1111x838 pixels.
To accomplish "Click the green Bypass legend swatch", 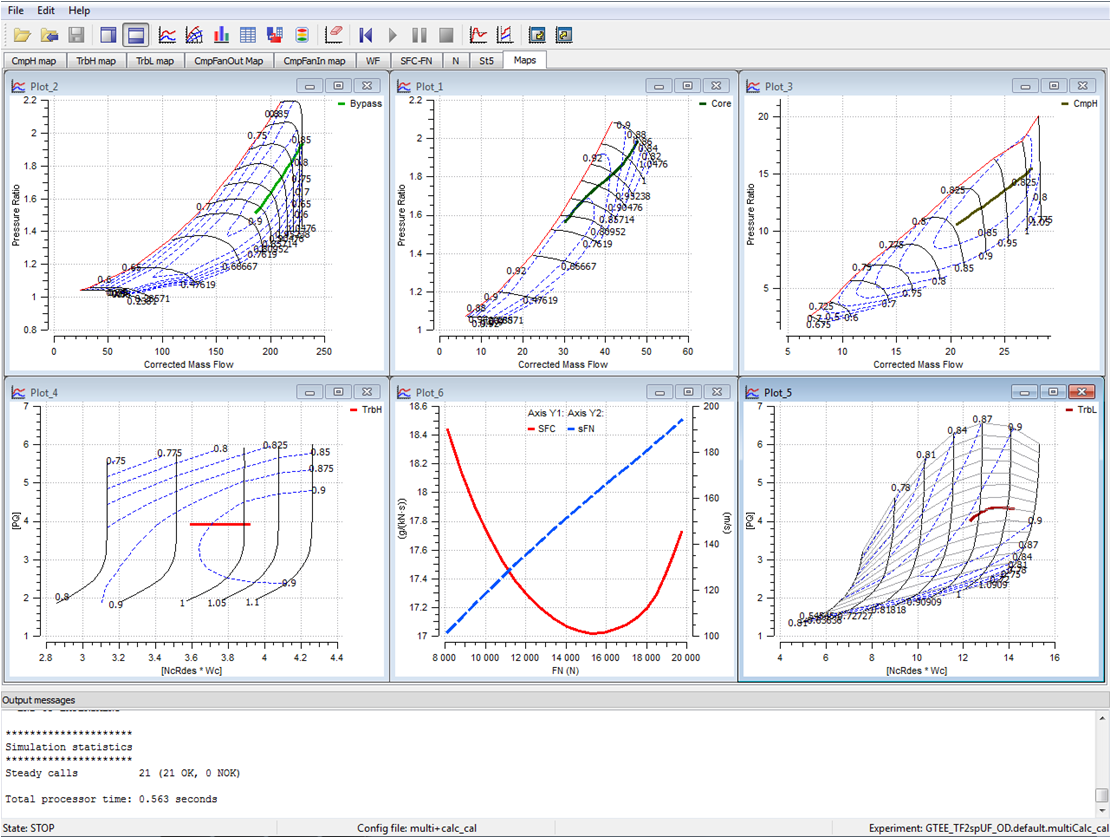I will (x=340, y=104).
